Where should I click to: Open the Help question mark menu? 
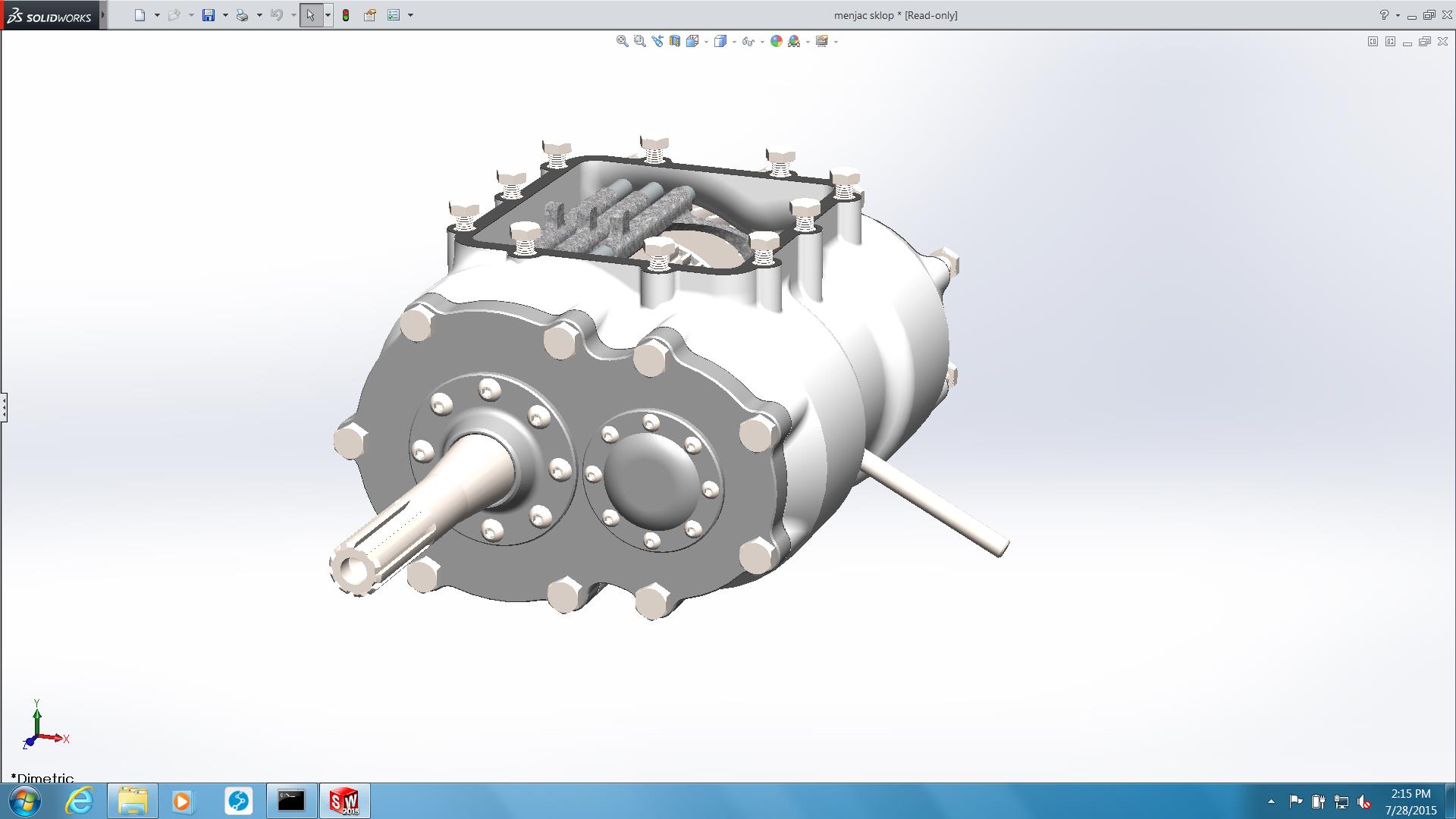point(1384,15)
